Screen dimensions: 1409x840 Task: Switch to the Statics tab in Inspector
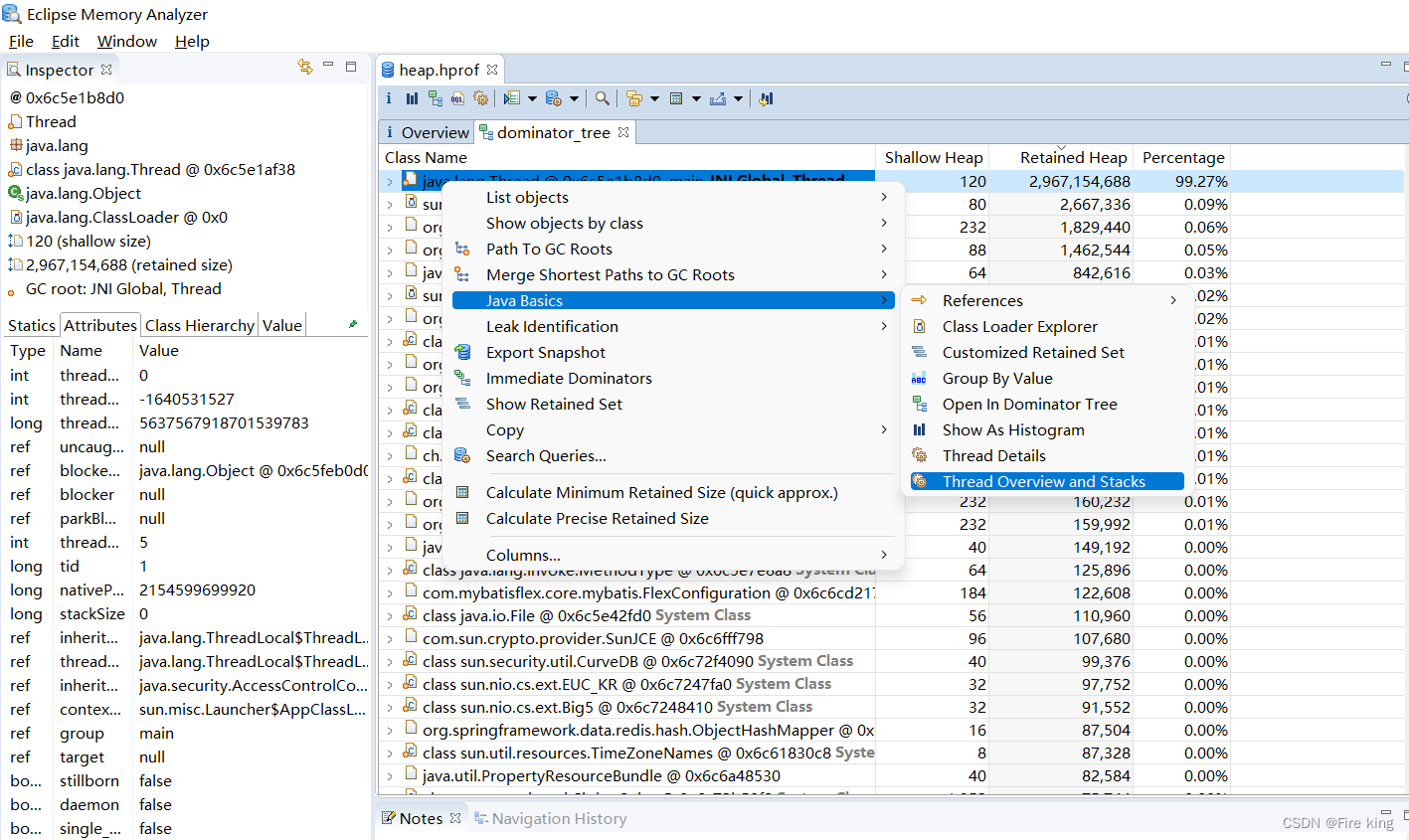point(32,325)
